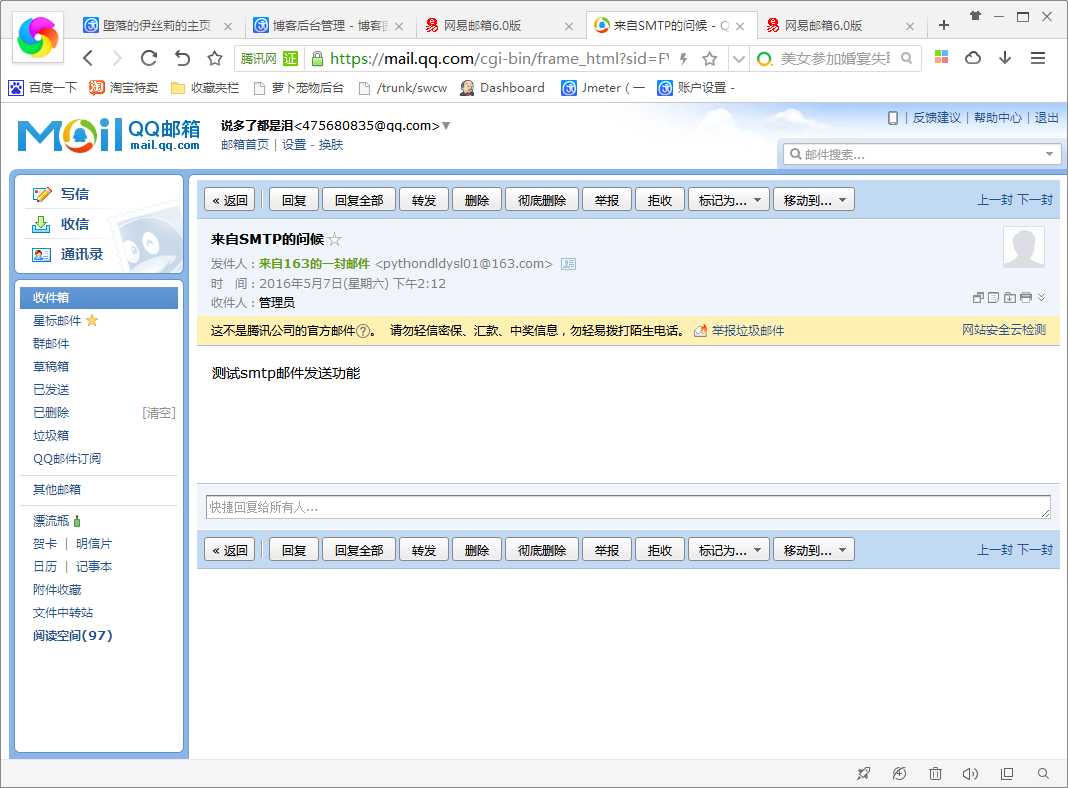Switch to last 网易邮箱6.0版 tab
Viewport: 1068px width, 788px height.
(840, 26)
